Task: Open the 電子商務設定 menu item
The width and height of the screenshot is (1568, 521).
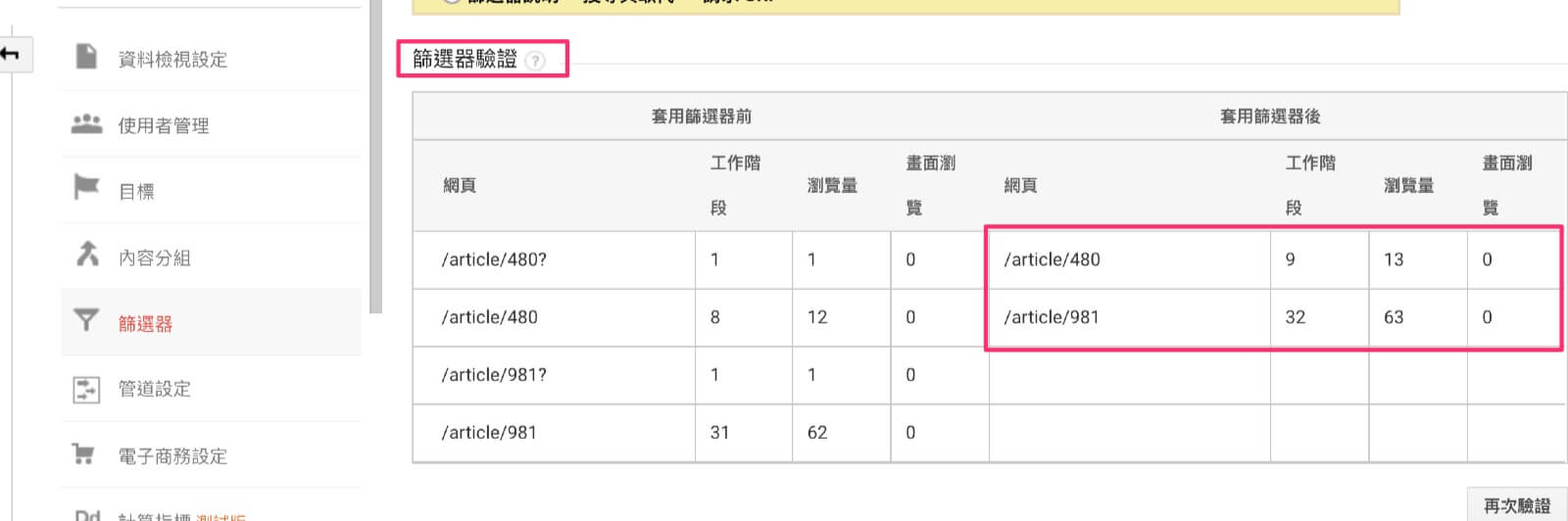Action: [172, 455]
